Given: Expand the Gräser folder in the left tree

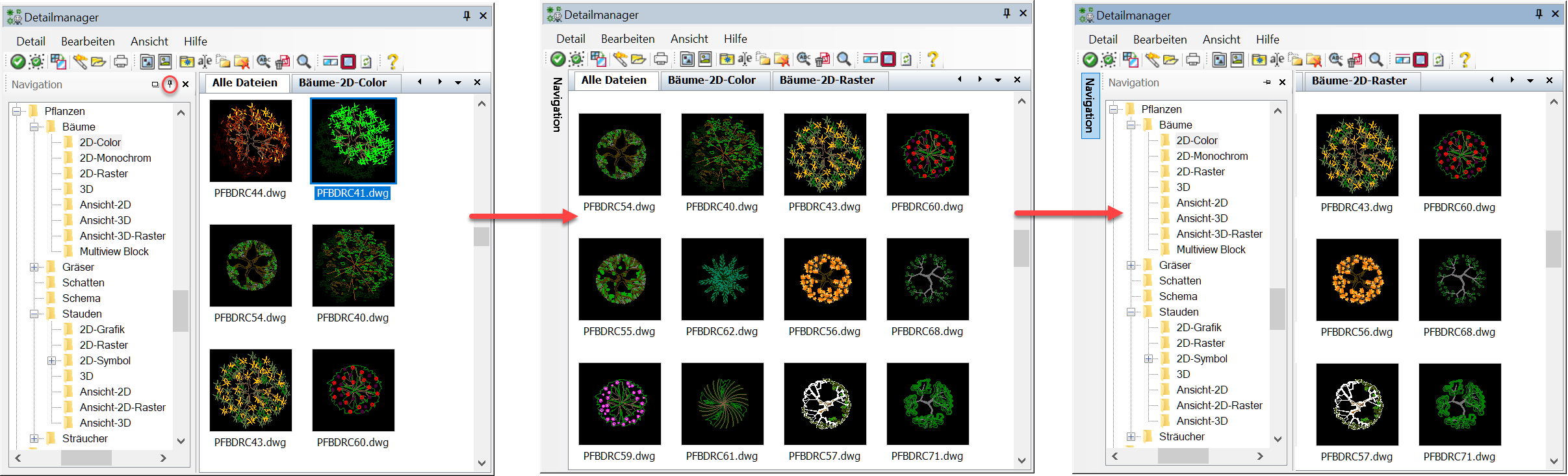Looking at the screenshot, I should (34, 267).
